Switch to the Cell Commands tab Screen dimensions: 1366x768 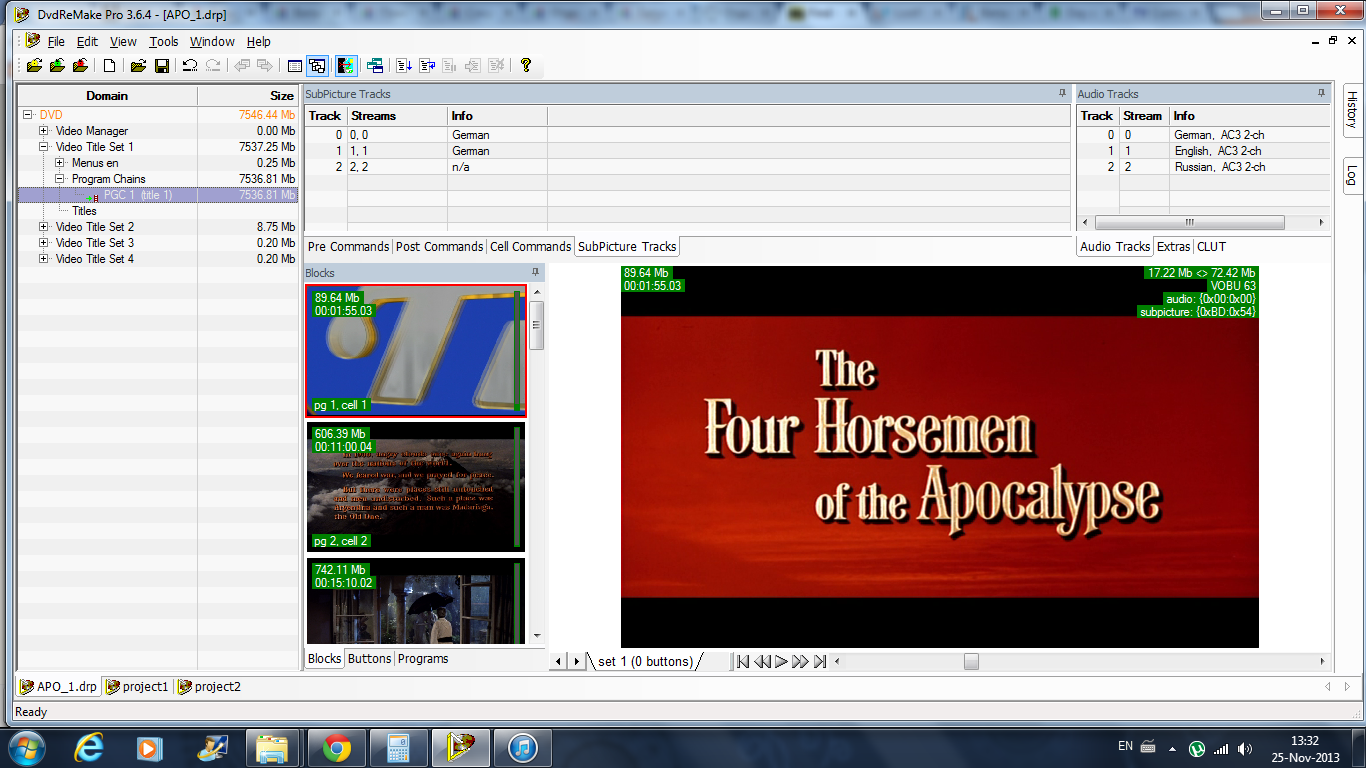pyautogui.click(x=530, y=246)
